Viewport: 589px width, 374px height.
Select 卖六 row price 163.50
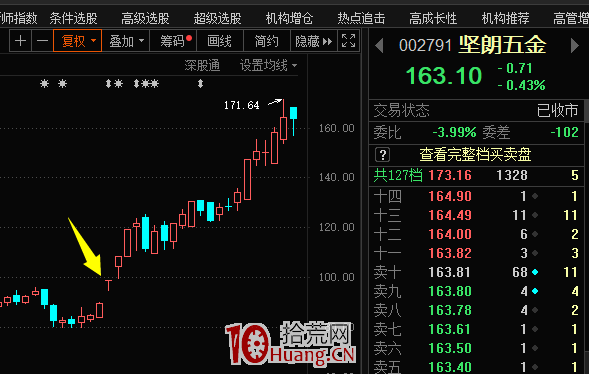pos(450,348)
